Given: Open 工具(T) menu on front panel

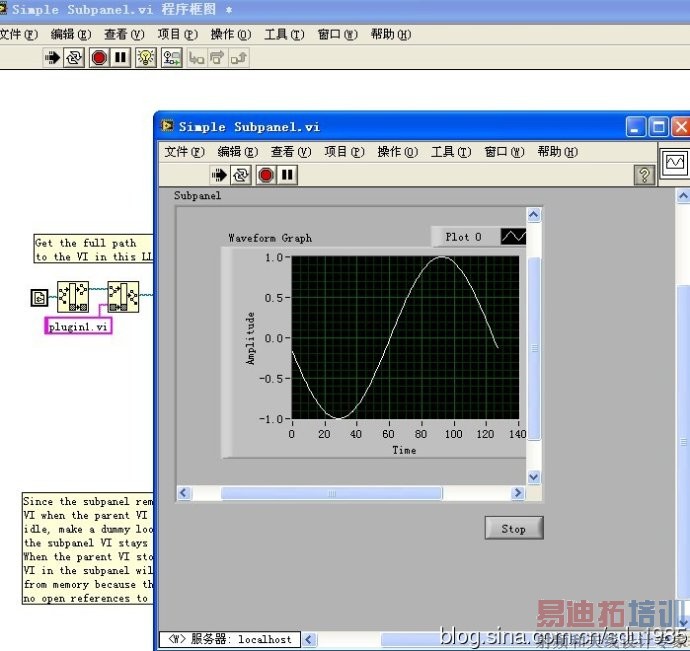Looking at the screenshot, I should (x=451, y=152).
